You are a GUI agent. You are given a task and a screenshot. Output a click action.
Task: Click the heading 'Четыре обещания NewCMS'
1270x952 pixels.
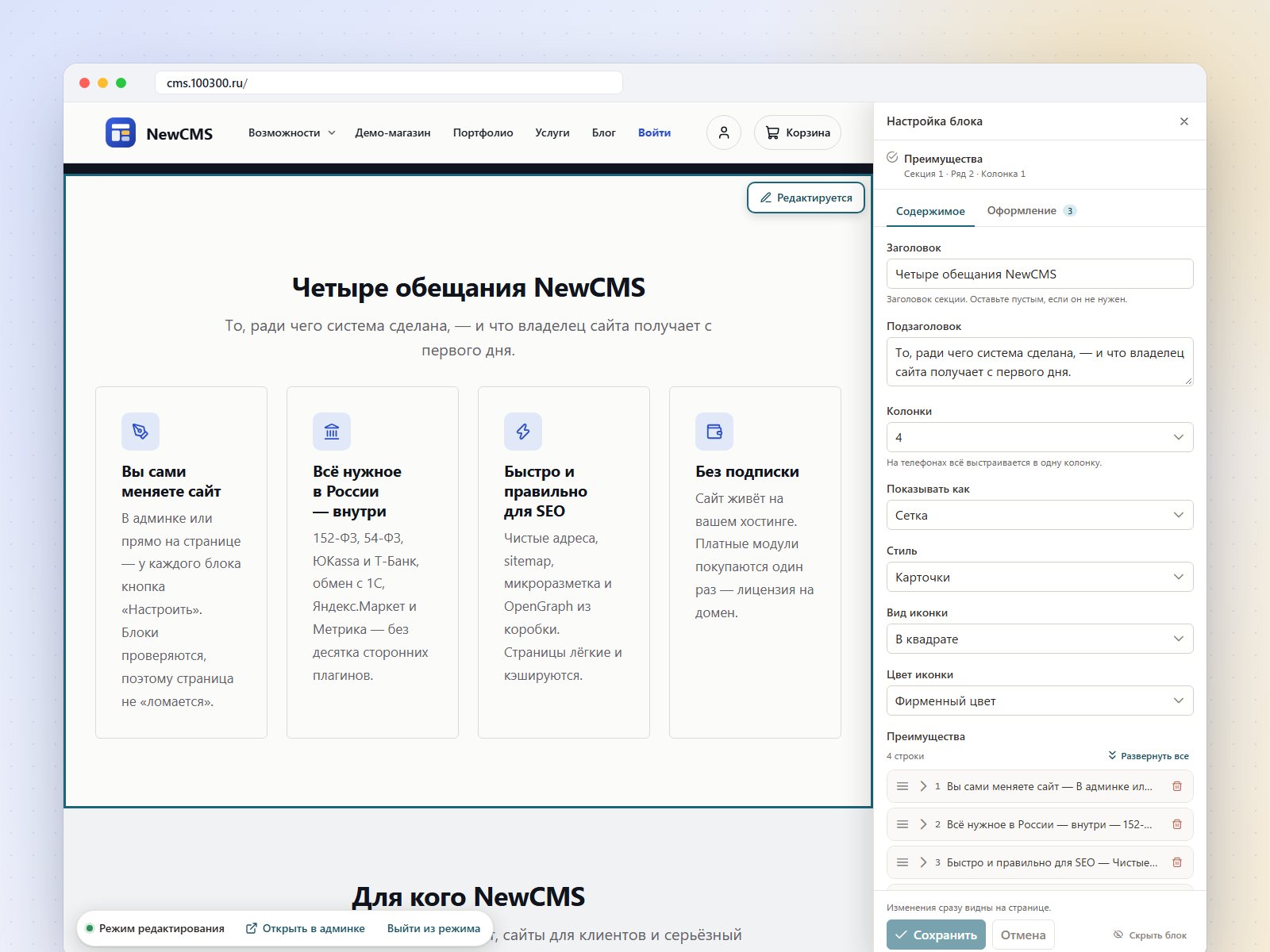point(468,287)
